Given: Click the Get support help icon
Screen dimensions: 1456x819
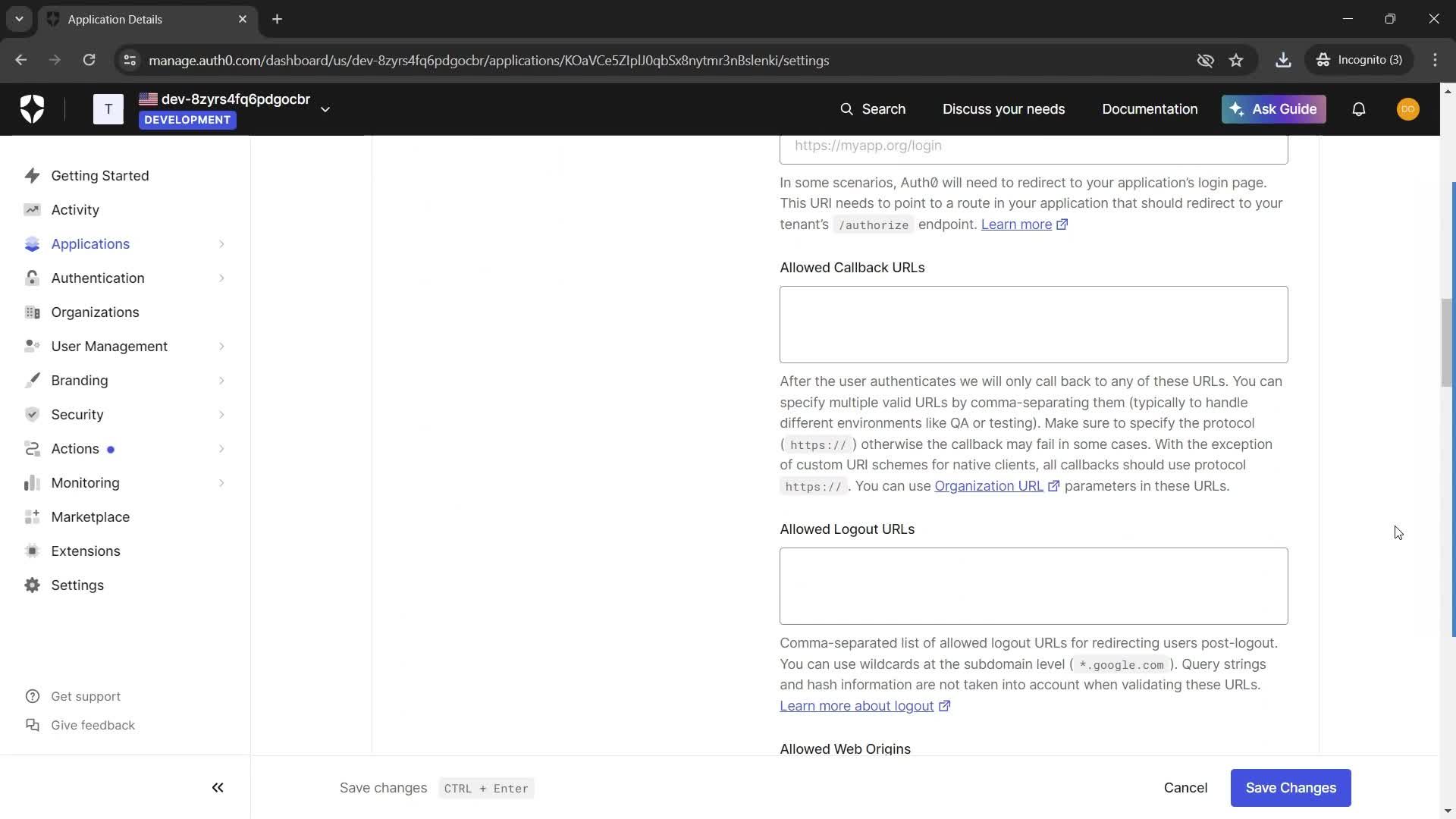Looking at the screenshot, I should click(32, 697).
